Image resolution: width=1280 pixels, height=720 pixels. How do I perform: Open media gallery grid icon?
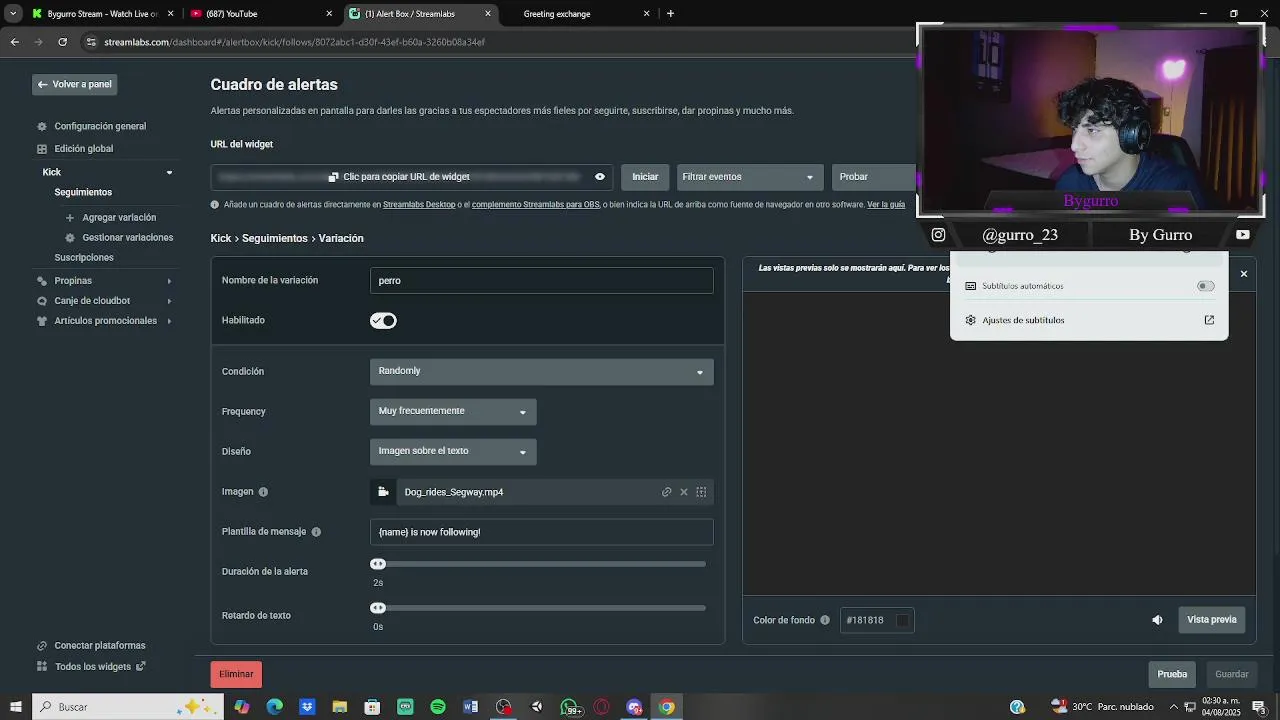[x=701, y=492]
